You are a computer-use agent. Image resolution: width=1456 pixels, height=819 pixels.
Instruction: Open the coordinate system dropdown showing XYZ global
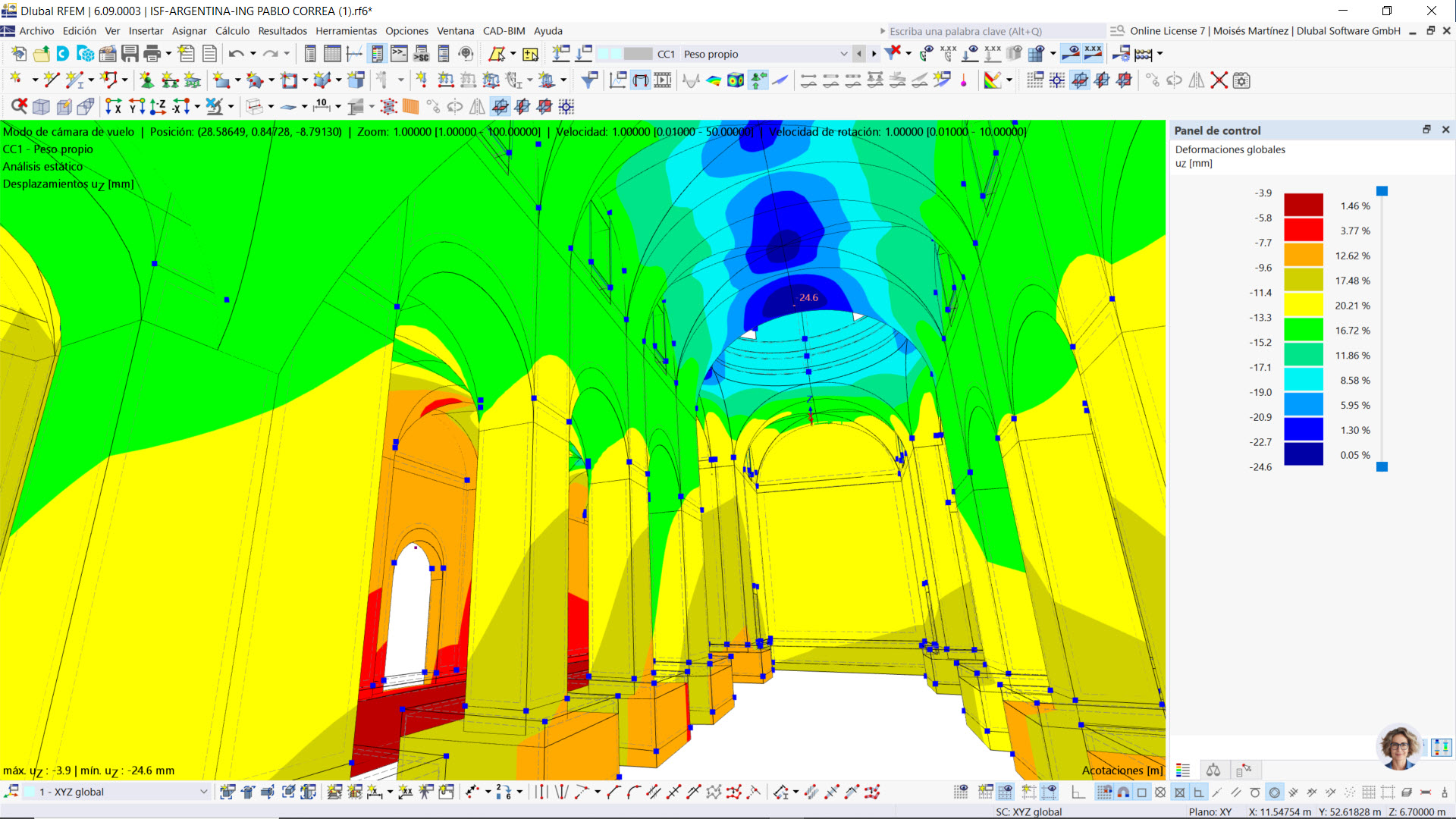[203, 792]
